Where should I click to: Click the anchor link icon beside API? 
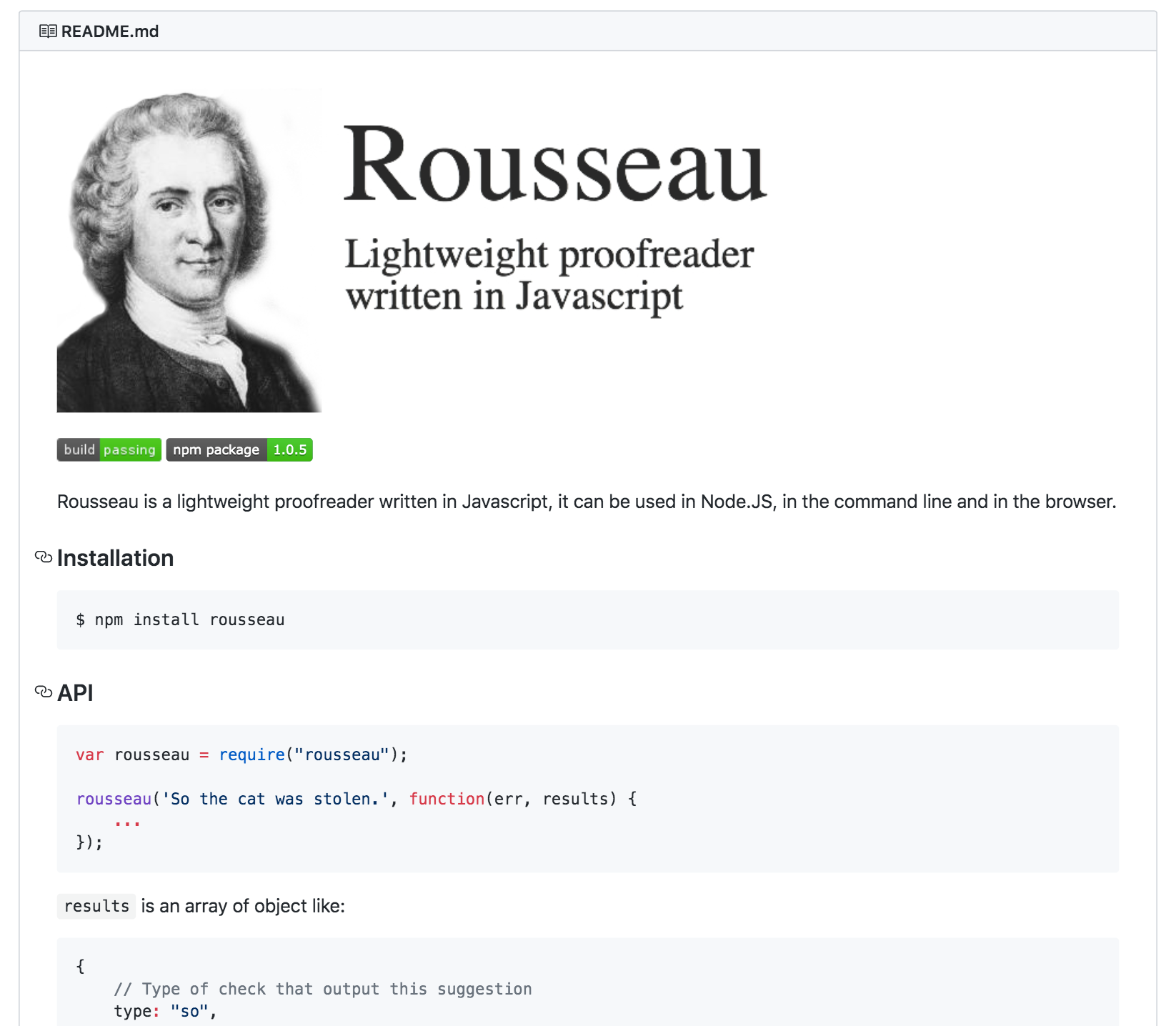point(43,691)
